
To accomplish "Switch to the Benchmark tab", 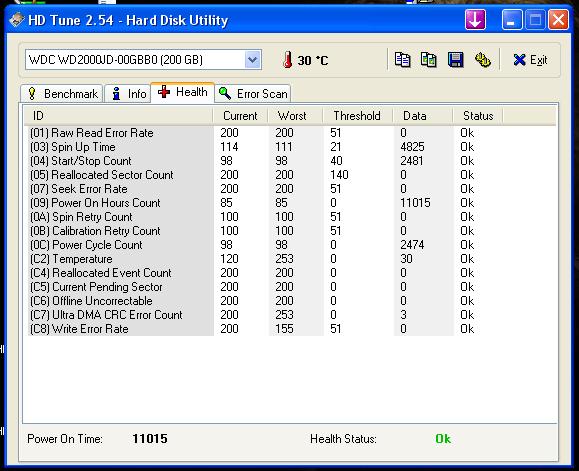I will [62, 94].
